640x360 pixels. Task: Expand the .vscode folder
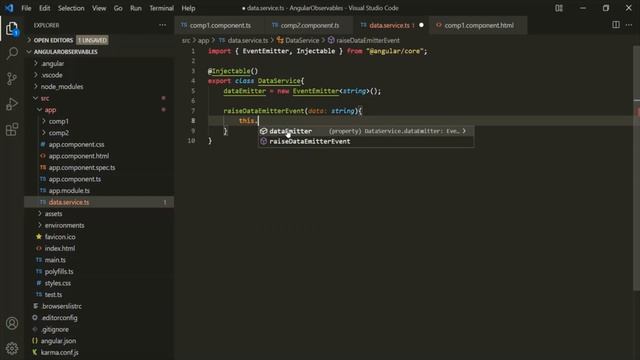[52, 75]
